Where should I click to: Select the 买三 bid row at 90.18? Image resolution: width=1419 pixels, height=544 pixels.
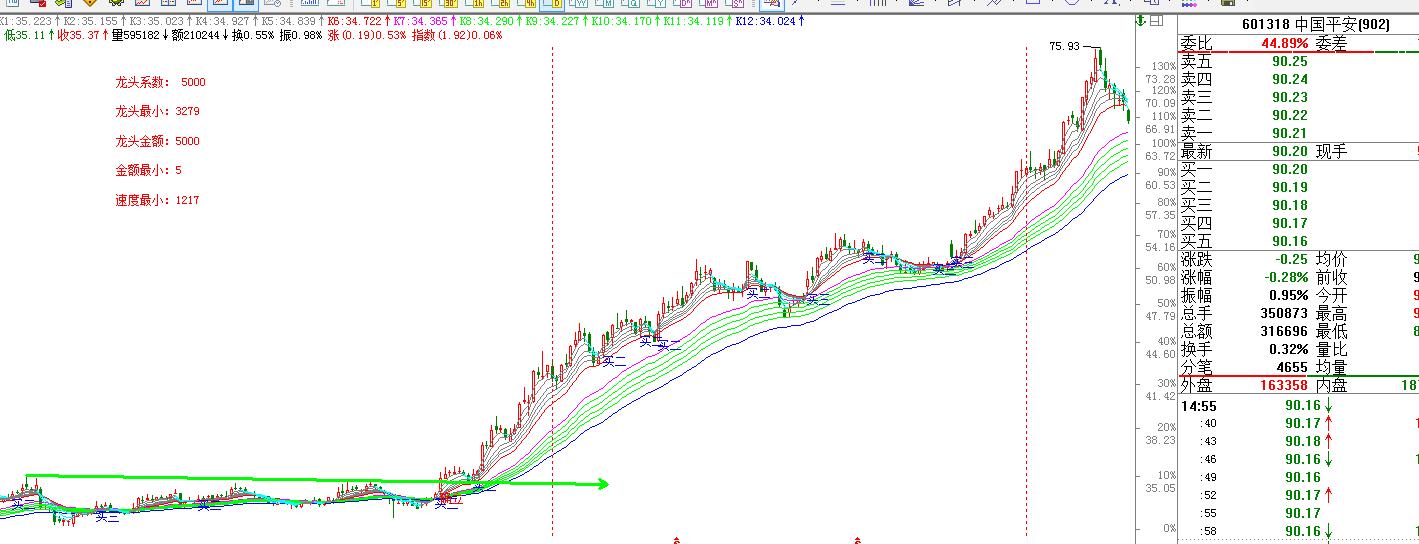point(1298,205)
